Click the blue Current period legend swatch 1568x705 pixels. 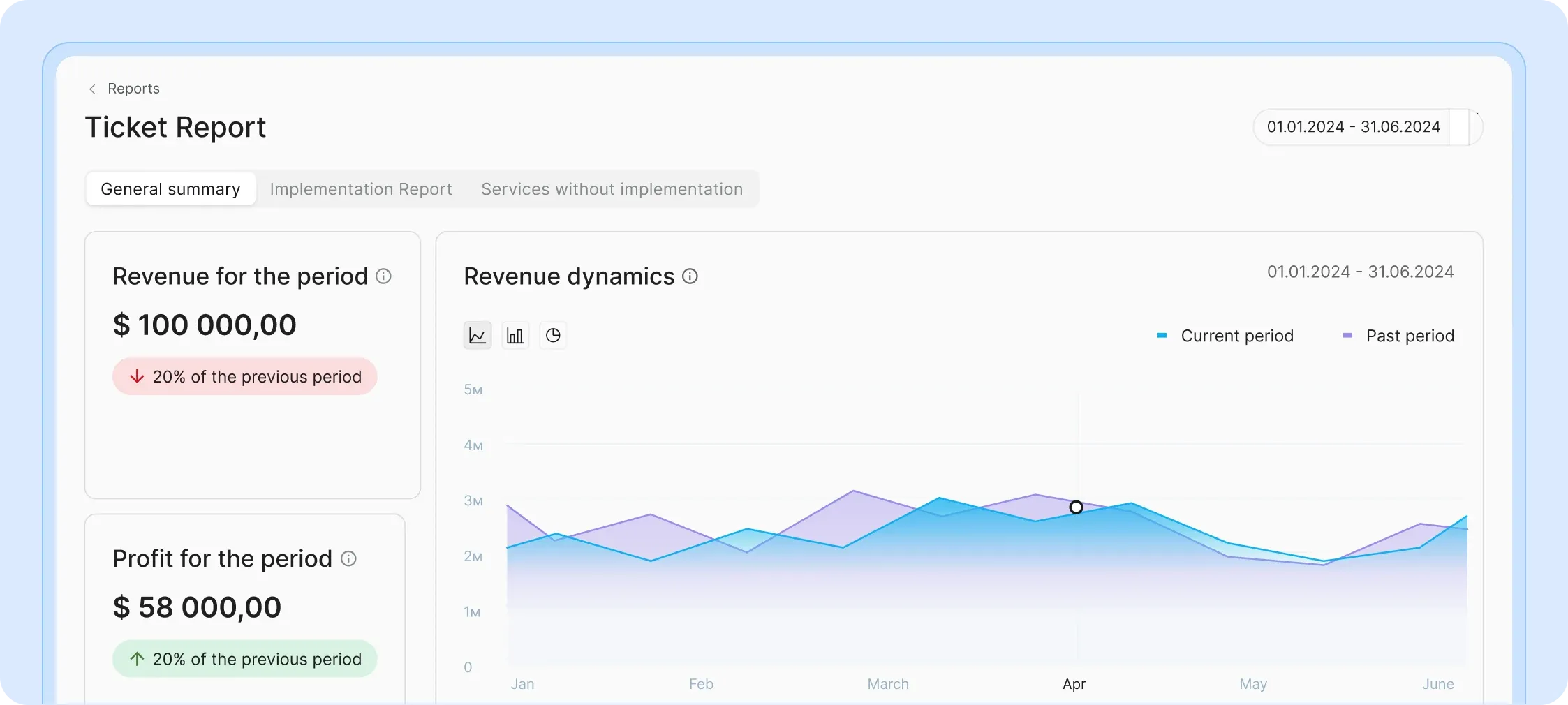coord(1161,336)
